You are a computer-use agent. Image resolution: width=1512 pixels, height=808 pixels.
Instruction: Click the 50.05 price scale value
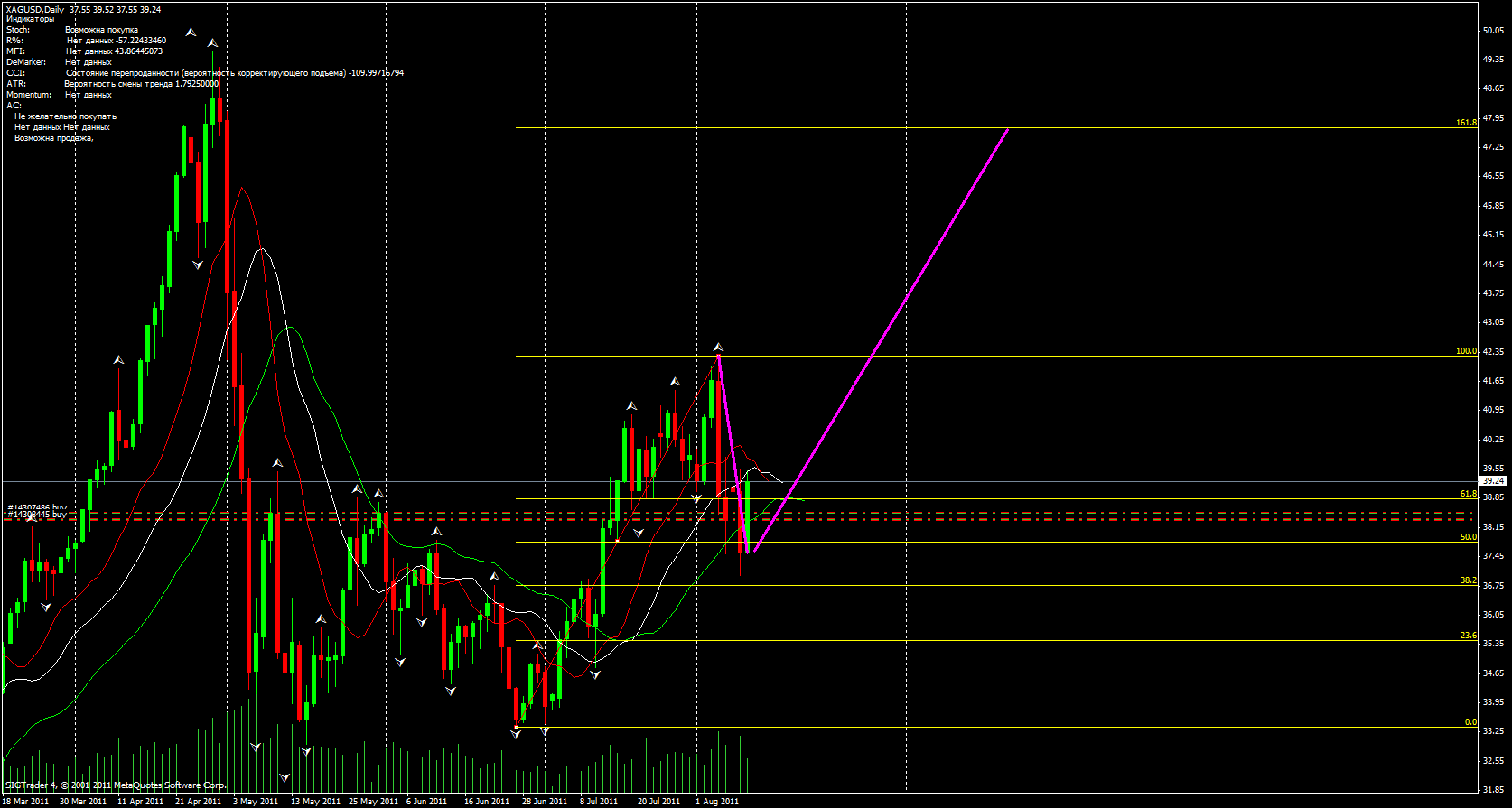click(x=1493, y=31)
